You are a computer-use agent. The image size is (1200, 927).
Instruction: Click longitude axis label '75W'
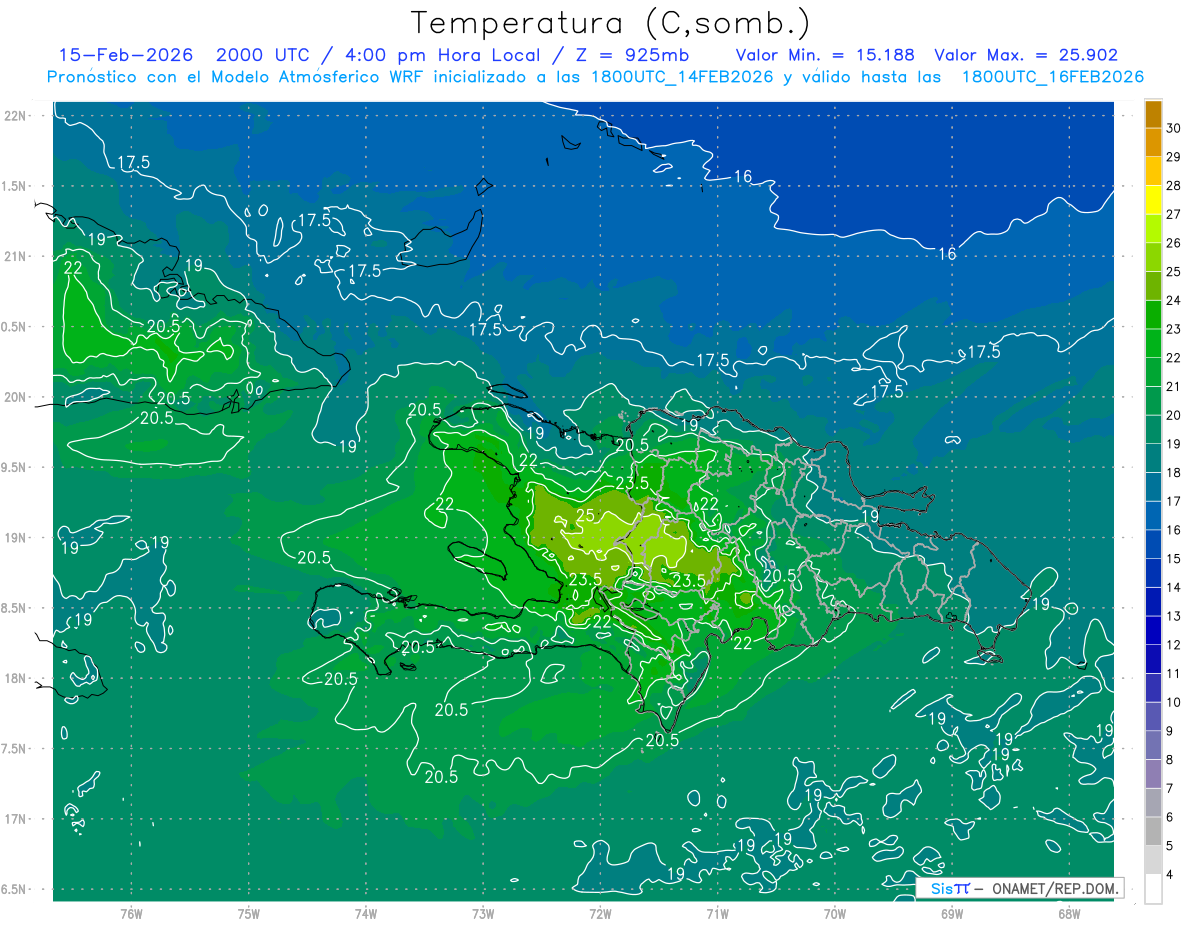[249, 913]
